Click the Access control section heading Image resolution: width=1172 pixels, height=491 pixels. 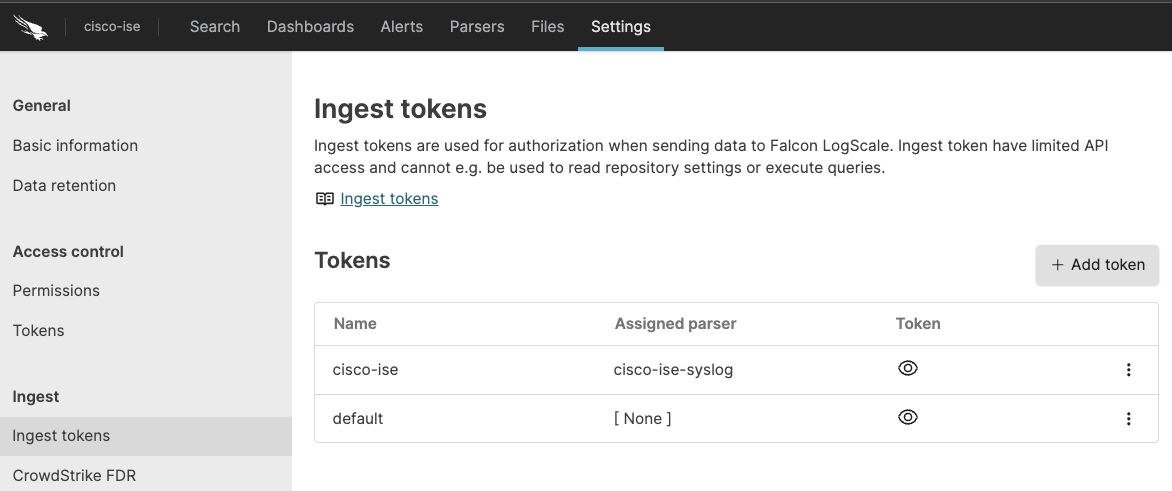tap(68, 251)
